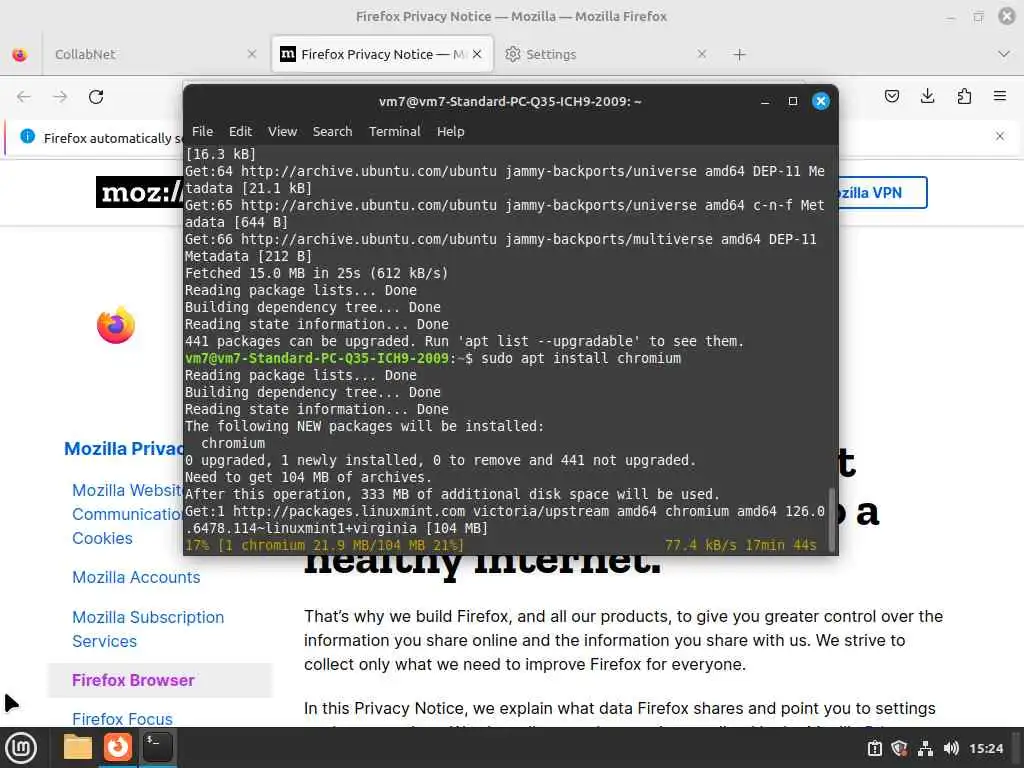Click the terminal vertical scrollbar thumb
This screenshot has height=768, width=1024.
click(x=831, y=520)
